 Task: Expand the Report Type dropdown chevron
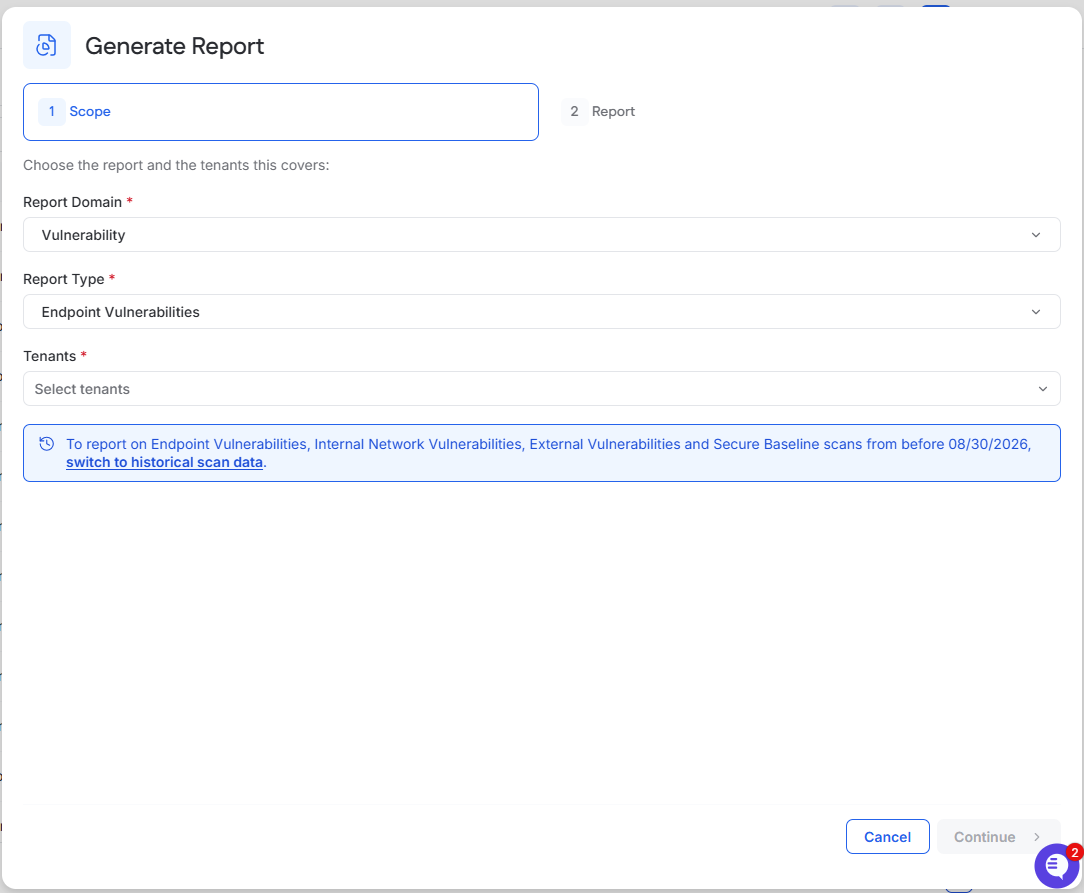coord(1036,312)
